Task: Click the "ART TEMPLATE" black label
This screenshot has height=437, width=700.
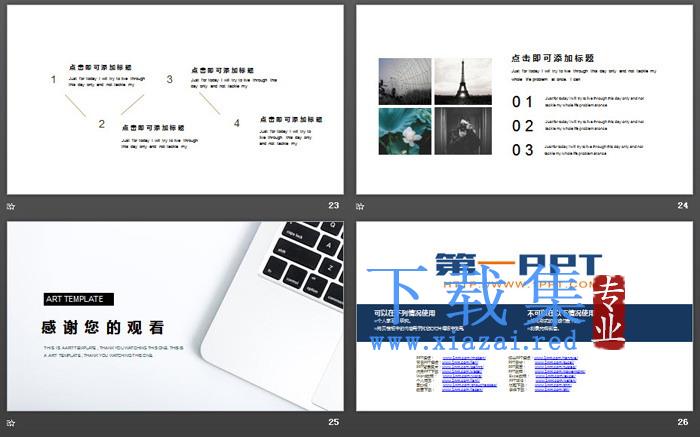Action: click(79, 299)
